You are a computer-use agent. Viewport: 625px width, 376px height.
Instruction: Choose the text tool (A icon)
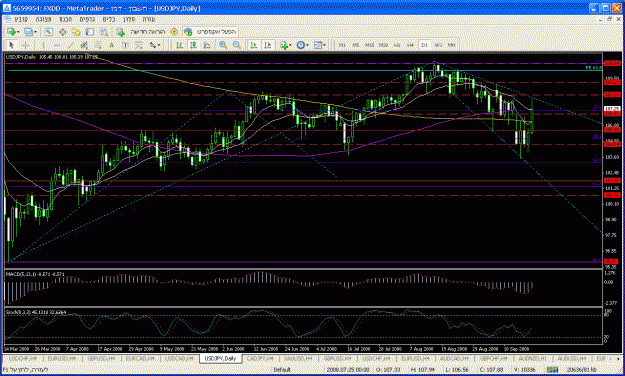[111, 45]
